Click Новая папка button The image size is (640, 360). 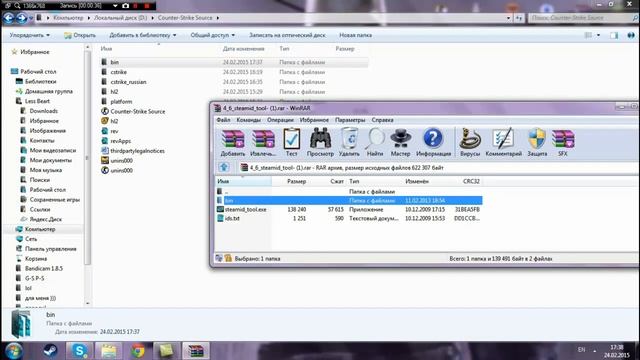pos(356,35)
